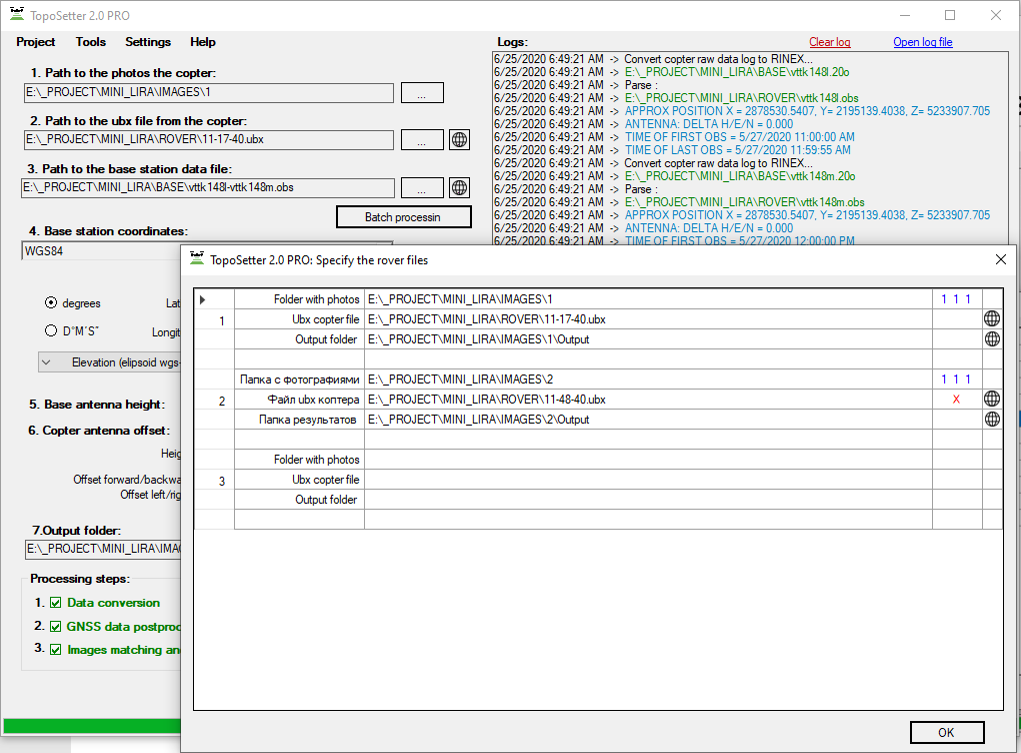Click the empty Folder with photos cell in row 3
1021x753 pixels.
647,460
